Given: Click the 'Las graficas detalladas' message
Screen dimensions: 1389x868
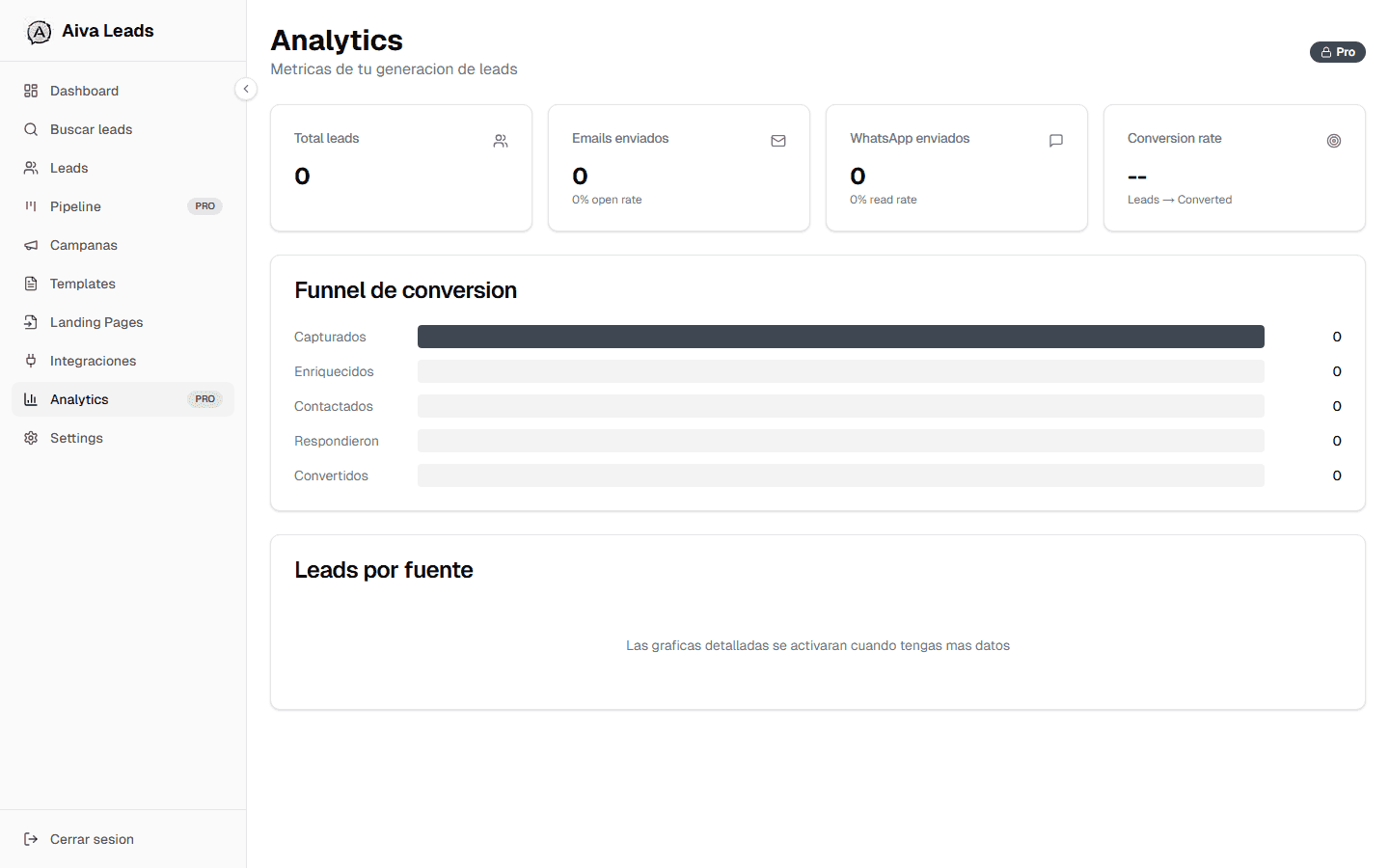Looking at the screenshot, I should point(818,645).
